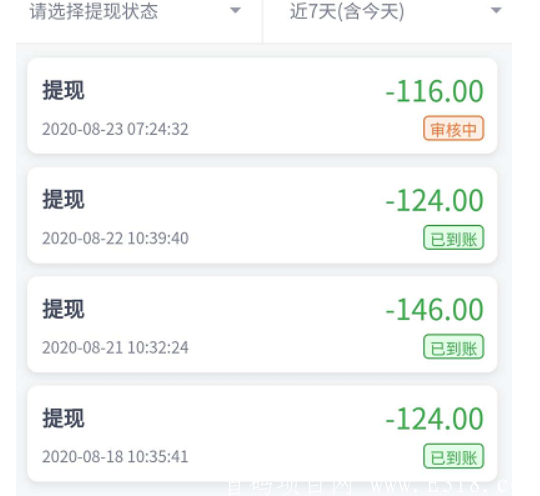Click the 2020-08-21 10:32:24 timestamp
The height and width of the screenshot is (496, 540).
(x=115, y=348)
